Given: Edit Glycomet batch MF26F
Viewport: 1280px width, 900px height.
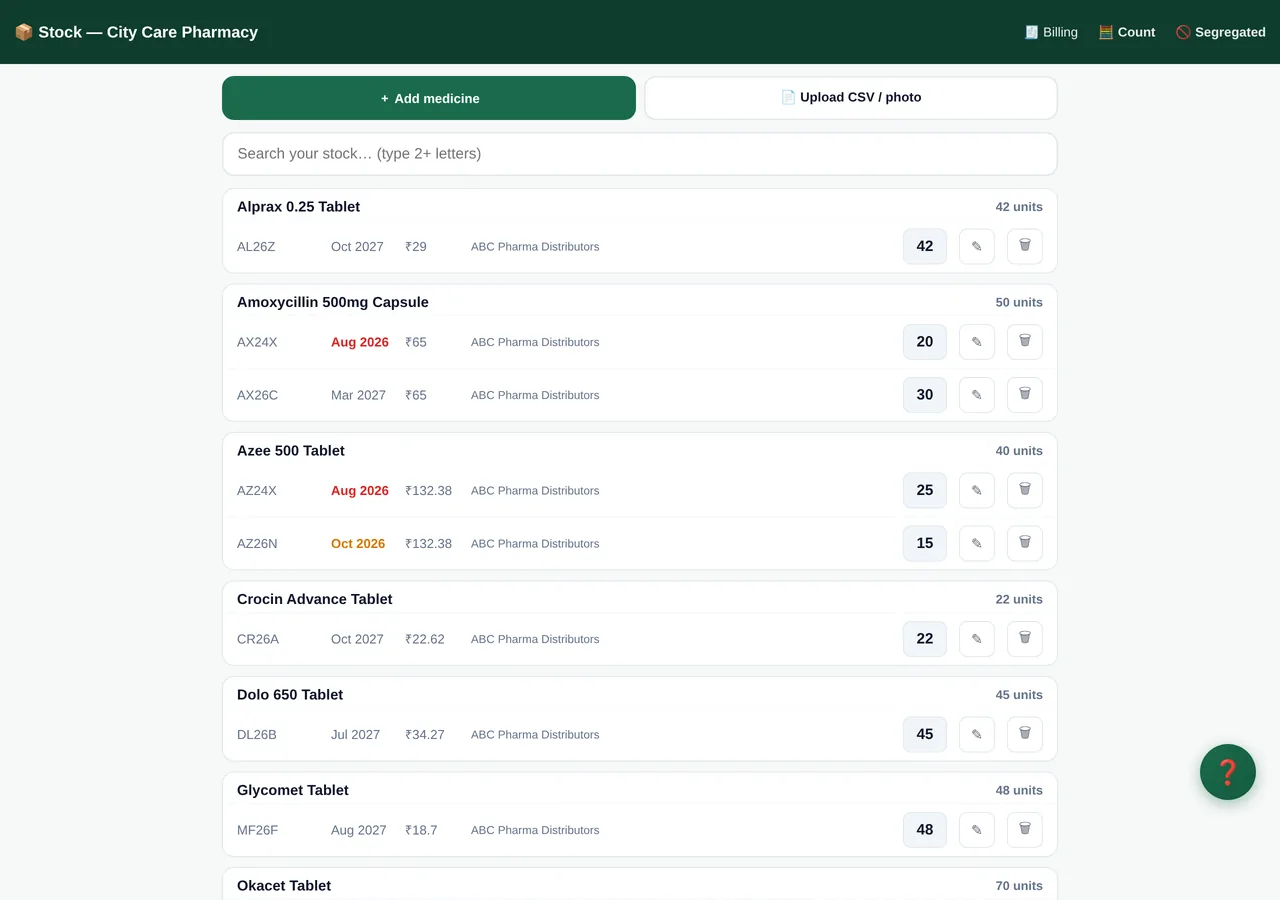Looking at the screenshot, I should [977, 830].
